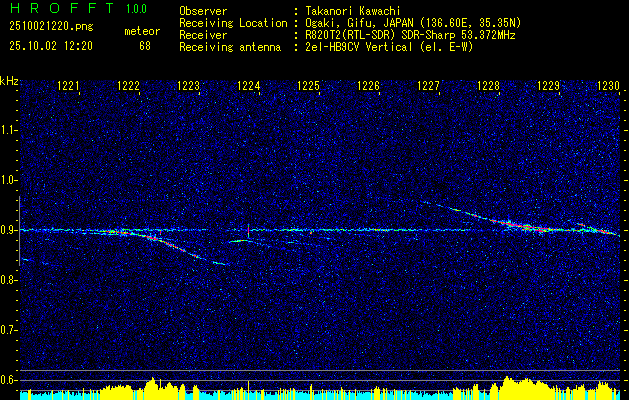
Task: Click time marker 1230
Action: click(609, 86)
